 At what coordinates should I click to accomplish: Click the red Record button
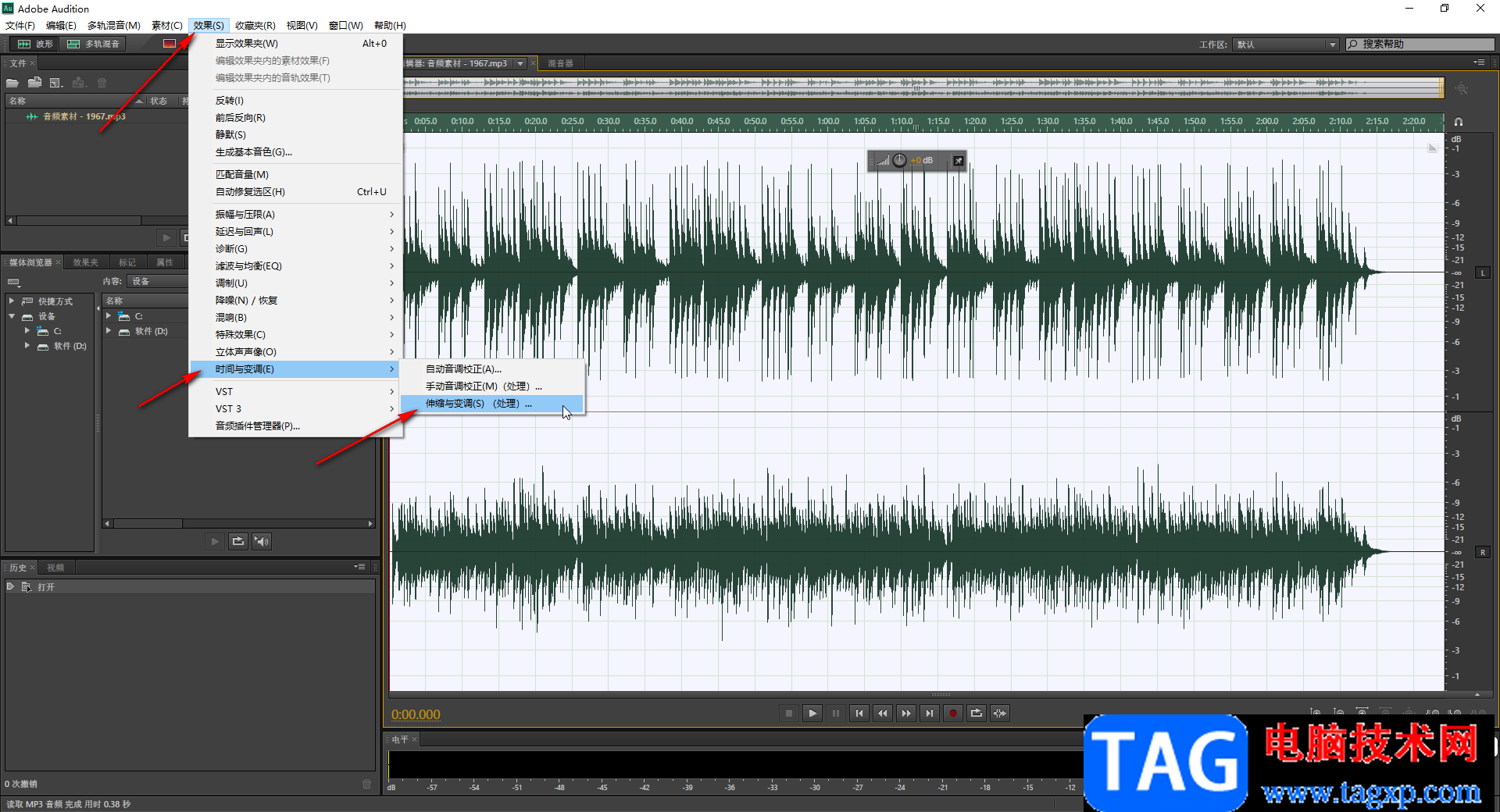(x=953, y=713)
